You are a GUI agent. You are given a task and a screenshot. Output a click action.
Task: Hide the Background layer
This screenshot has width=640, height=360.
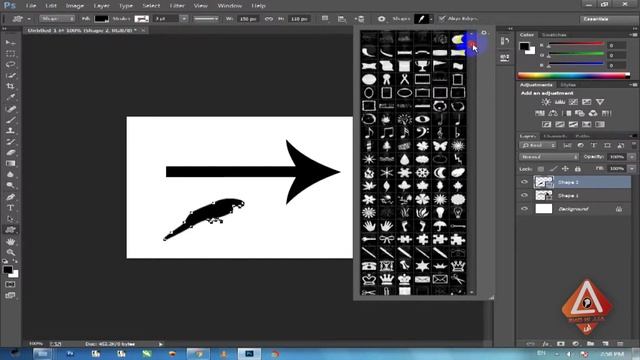pos(524,209)
